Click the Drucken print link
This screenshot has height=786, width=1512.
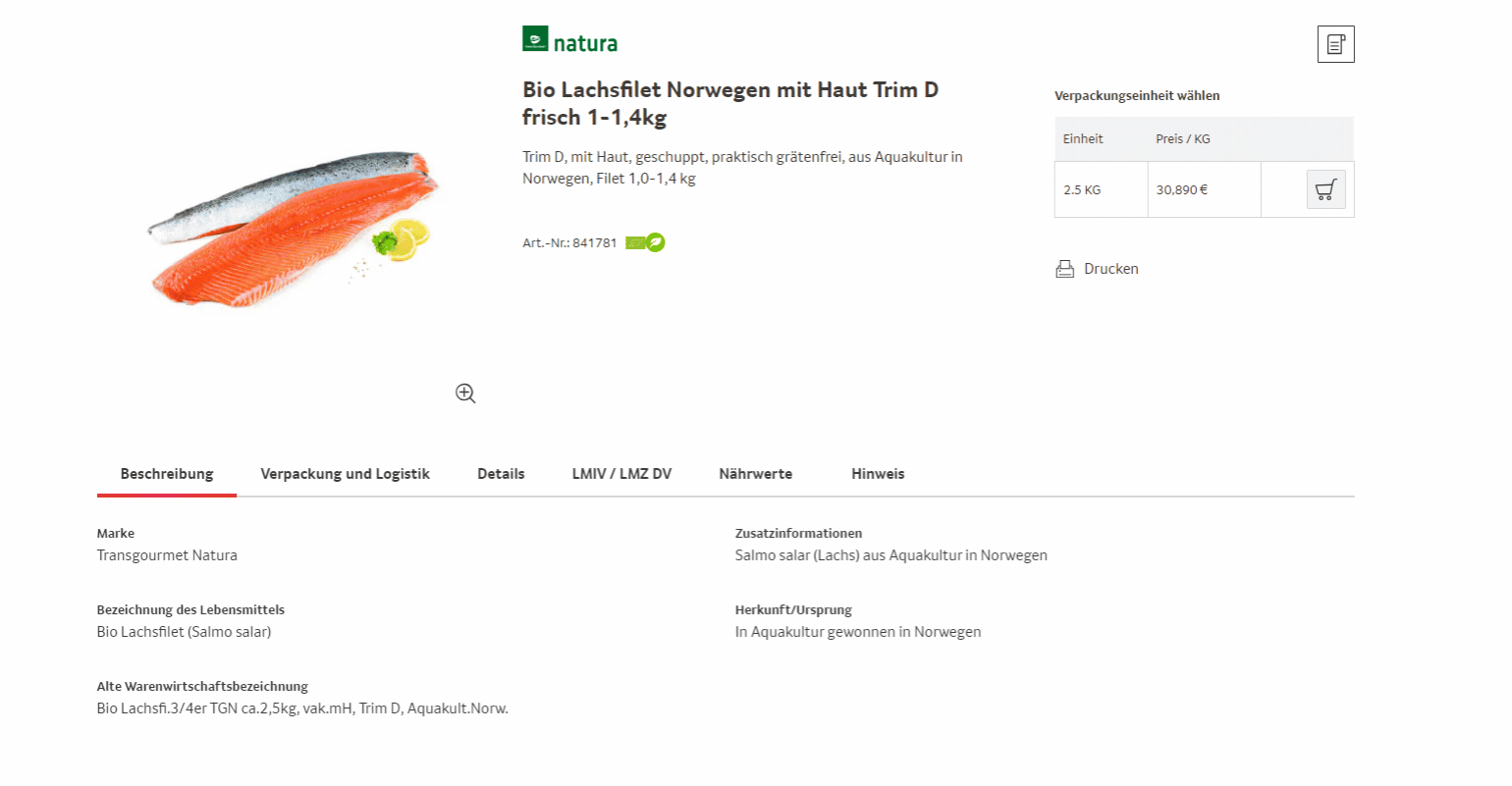(1110, 269)
